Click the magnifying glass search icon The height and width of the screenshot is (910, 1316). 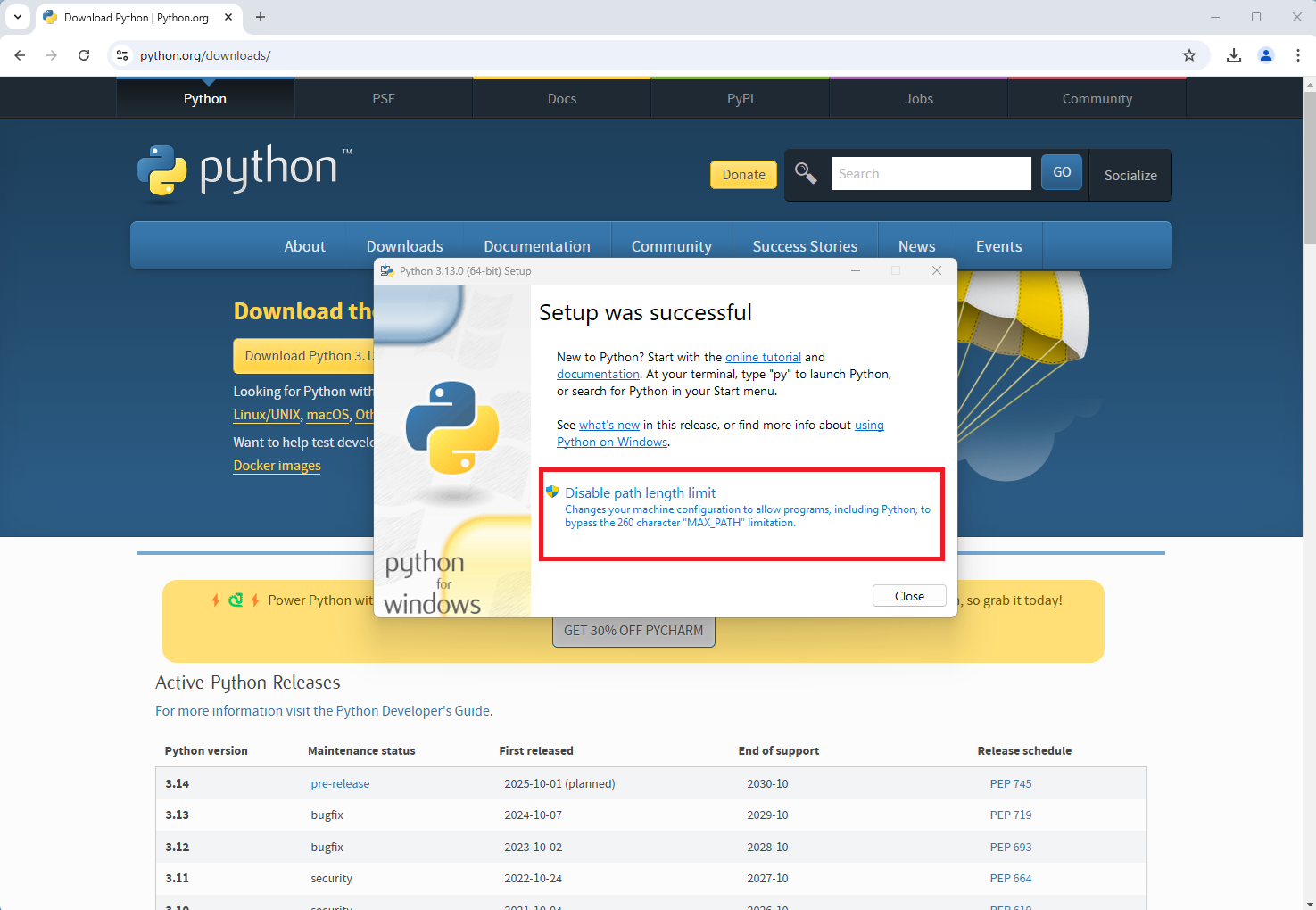pos(806,173)
